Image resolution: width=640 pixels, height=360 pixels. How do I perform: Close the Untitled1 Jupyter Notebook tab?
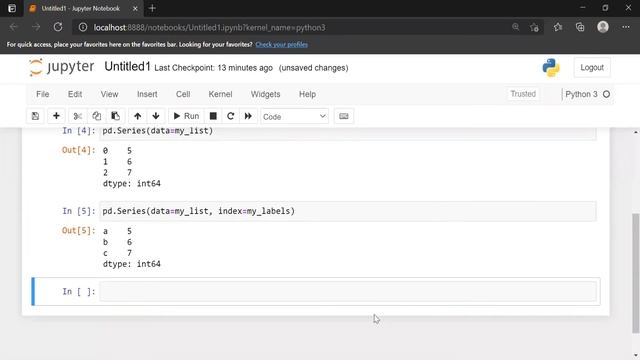click(x=135, y=8)
